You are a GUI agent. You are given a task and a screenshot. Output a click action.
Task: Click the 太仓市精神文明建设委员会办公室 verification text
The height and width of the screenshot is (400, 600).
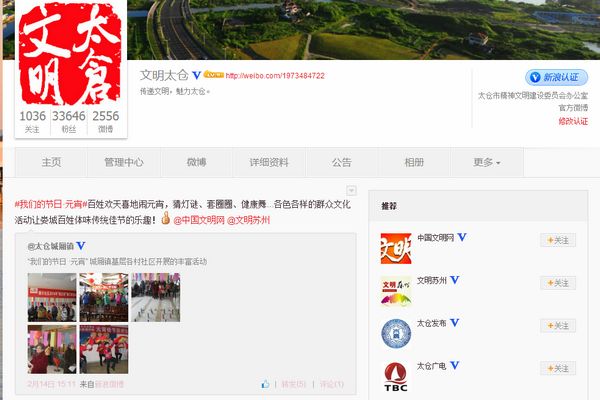(x=533, y=95)
